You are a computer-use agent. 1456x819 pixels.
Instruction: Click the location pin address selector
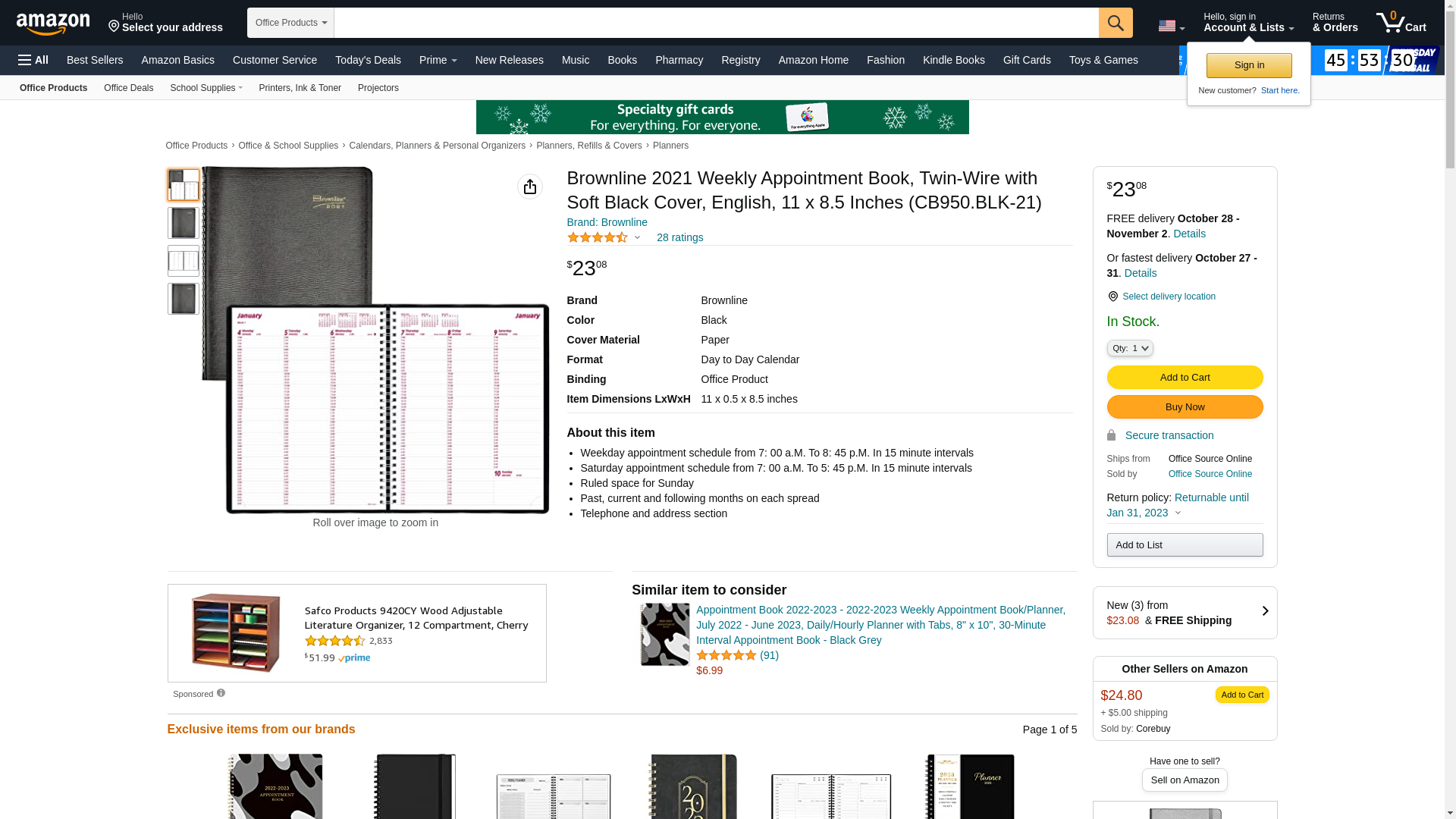click(x=165, y=23)
